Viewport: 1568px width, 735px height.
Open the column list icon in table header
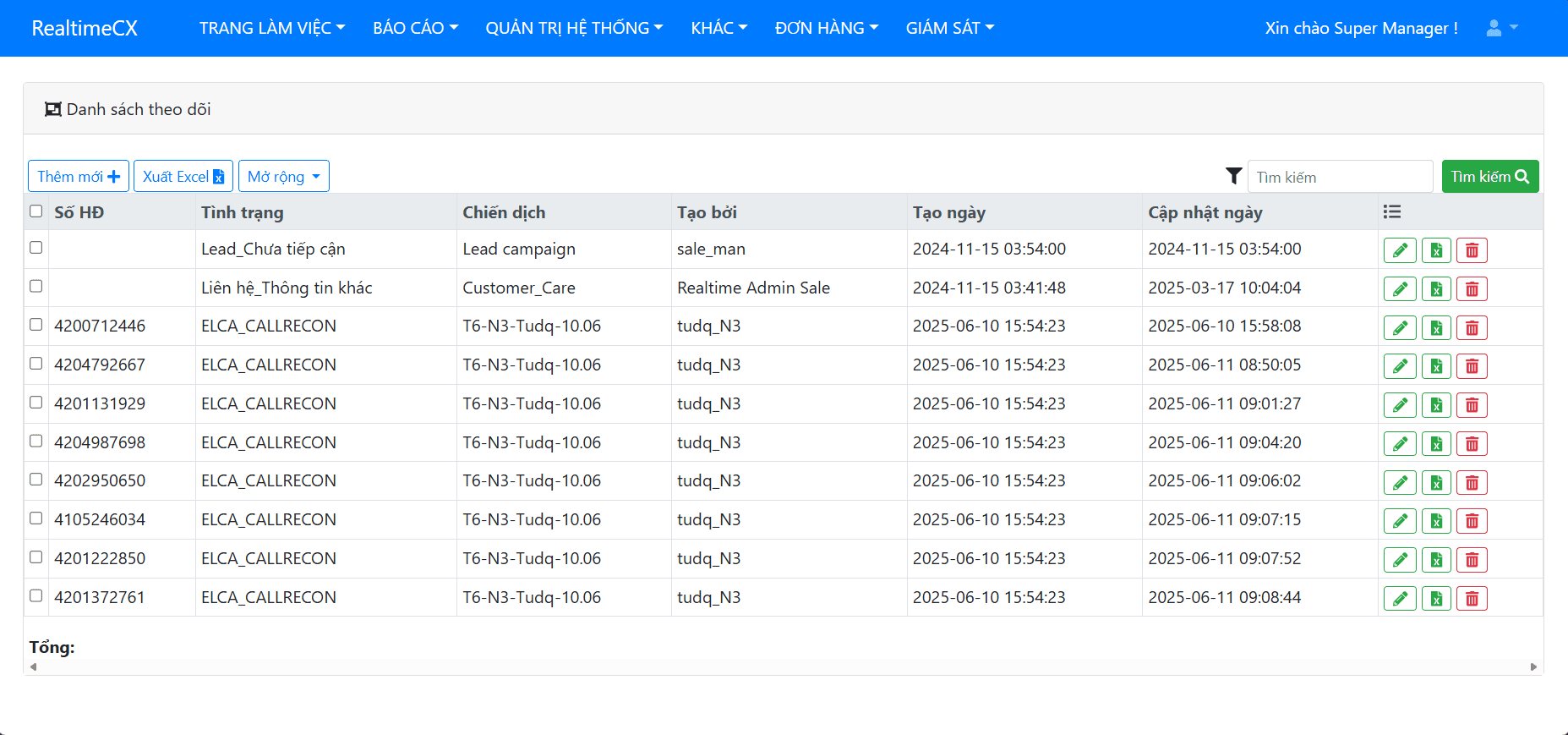click(1391, 211)
